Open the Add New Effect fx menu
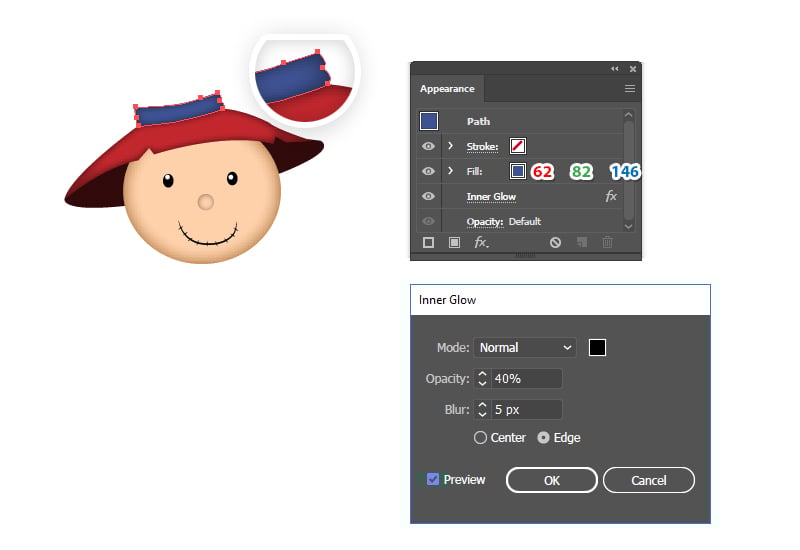Screen dimensions: 800x550 pos(481,242)
